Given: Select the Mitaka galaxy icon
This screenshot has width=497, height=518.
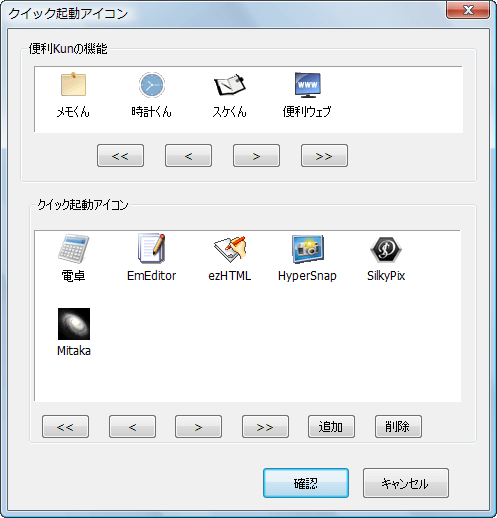Looking at the screenshot, I should point(74,324).
